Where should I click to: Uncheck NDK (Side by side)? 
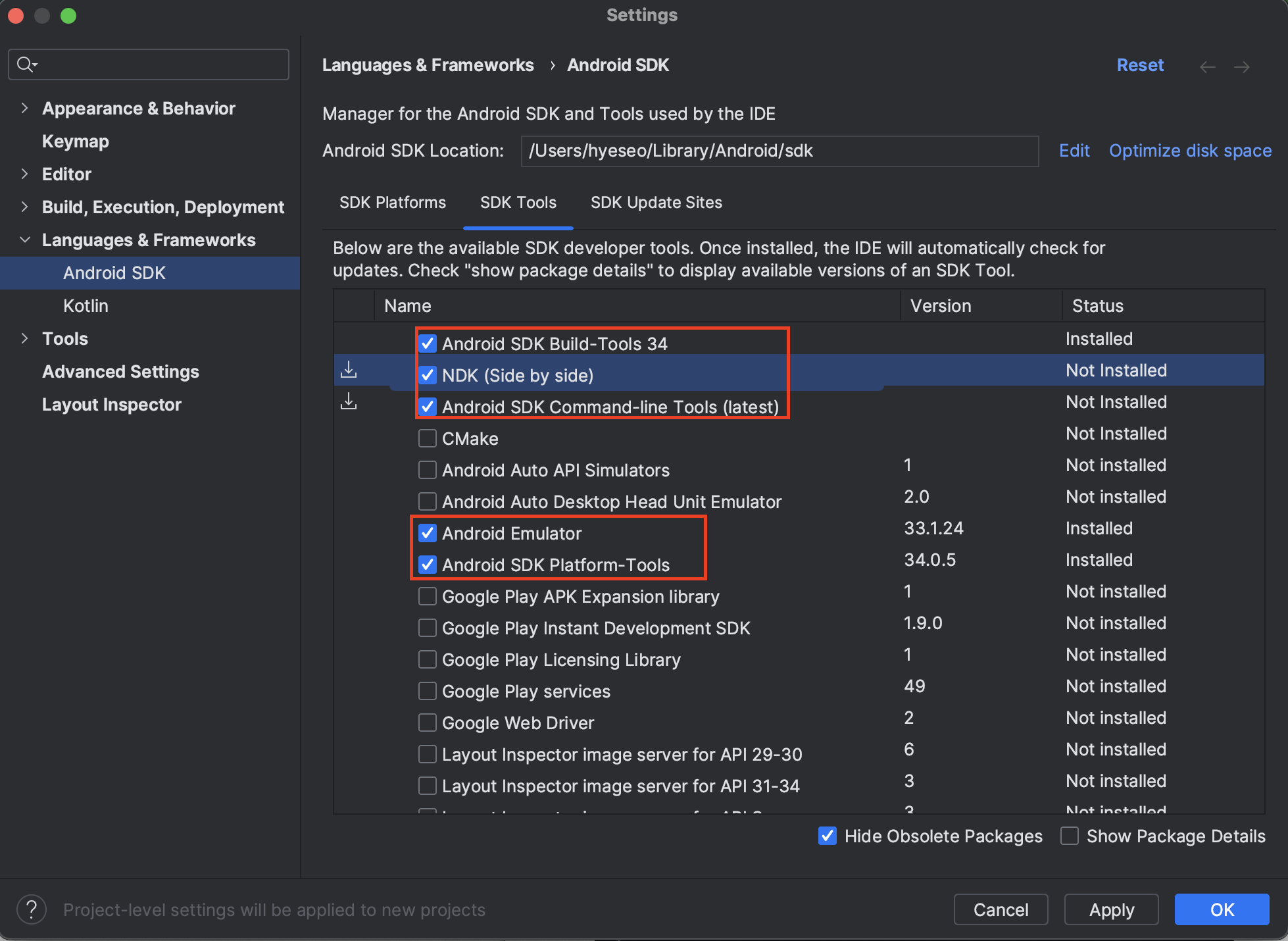(428, 375)
